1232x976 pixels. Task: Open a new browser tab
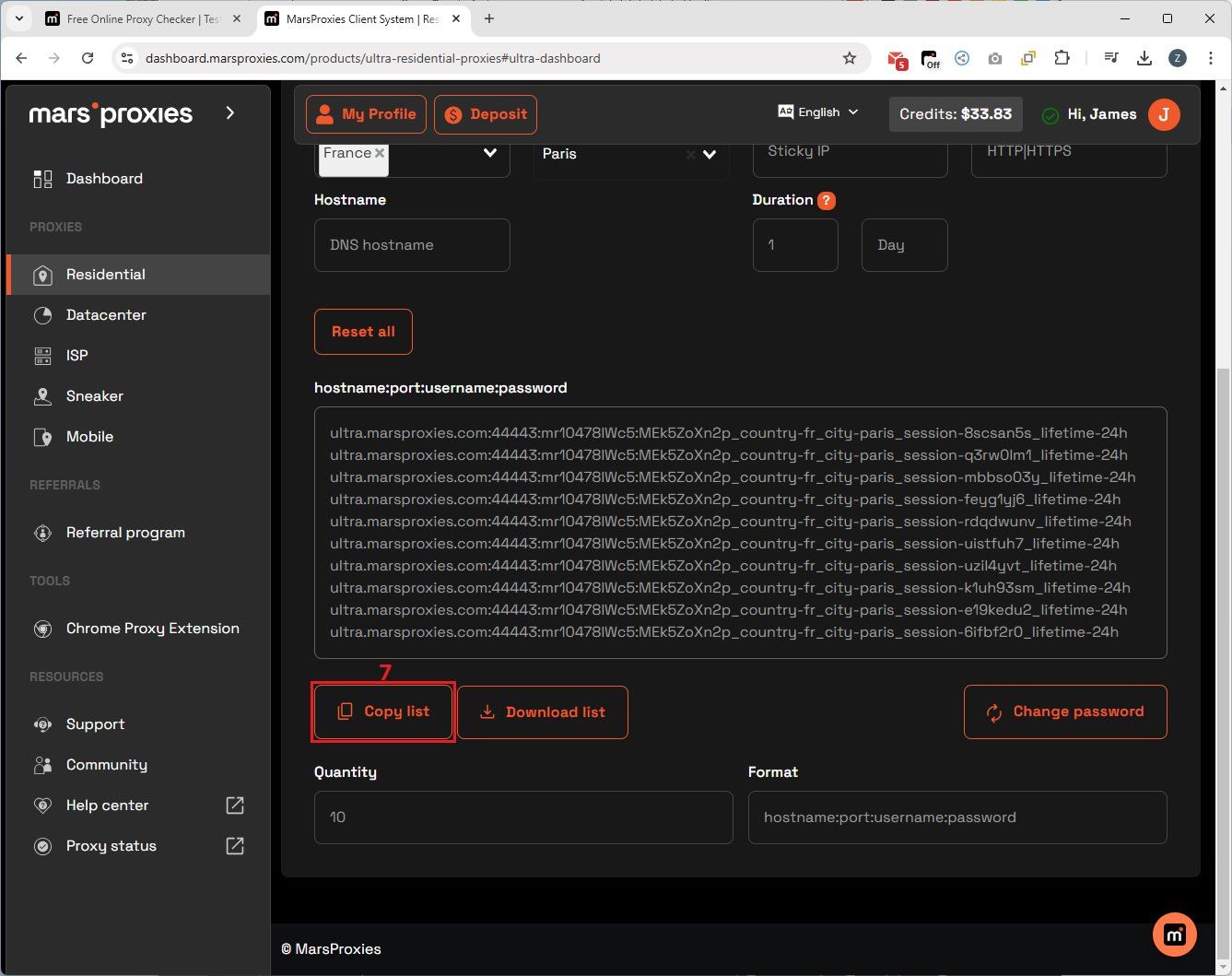[x=488, y=18]
